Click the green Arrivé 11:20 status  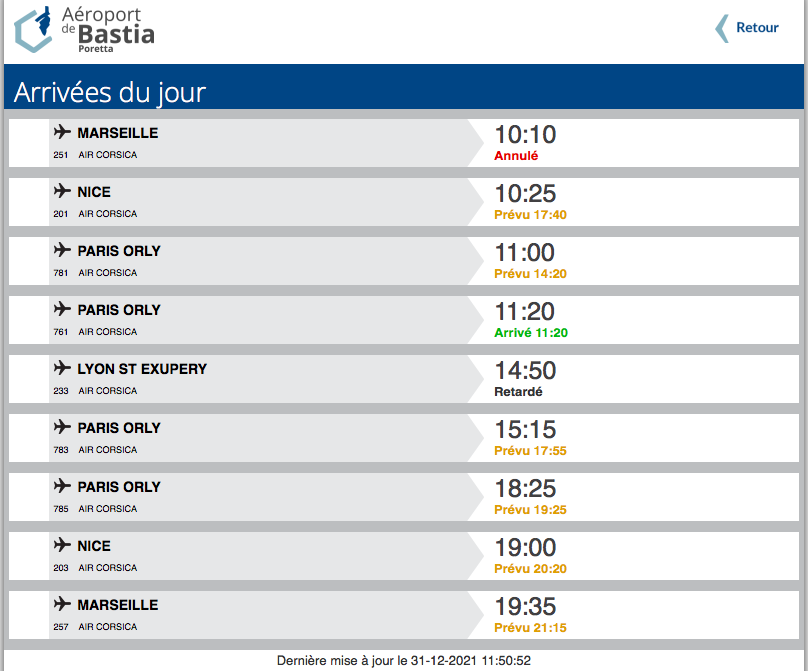531,333
